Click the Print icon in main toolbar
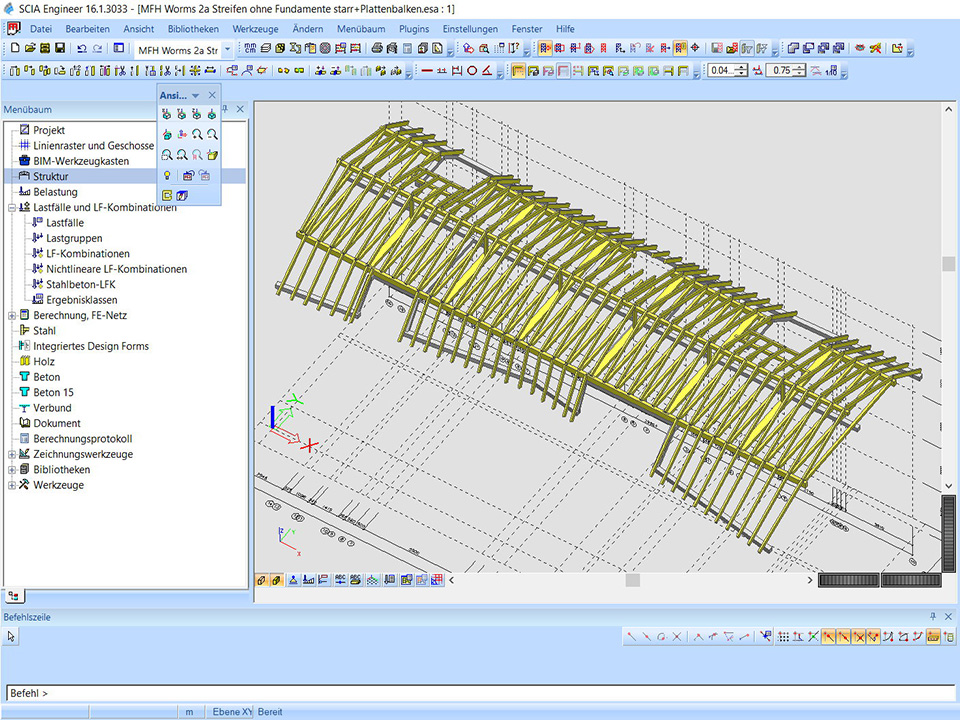Viewport: 960px width, 720px height. (x=376, y=48)
